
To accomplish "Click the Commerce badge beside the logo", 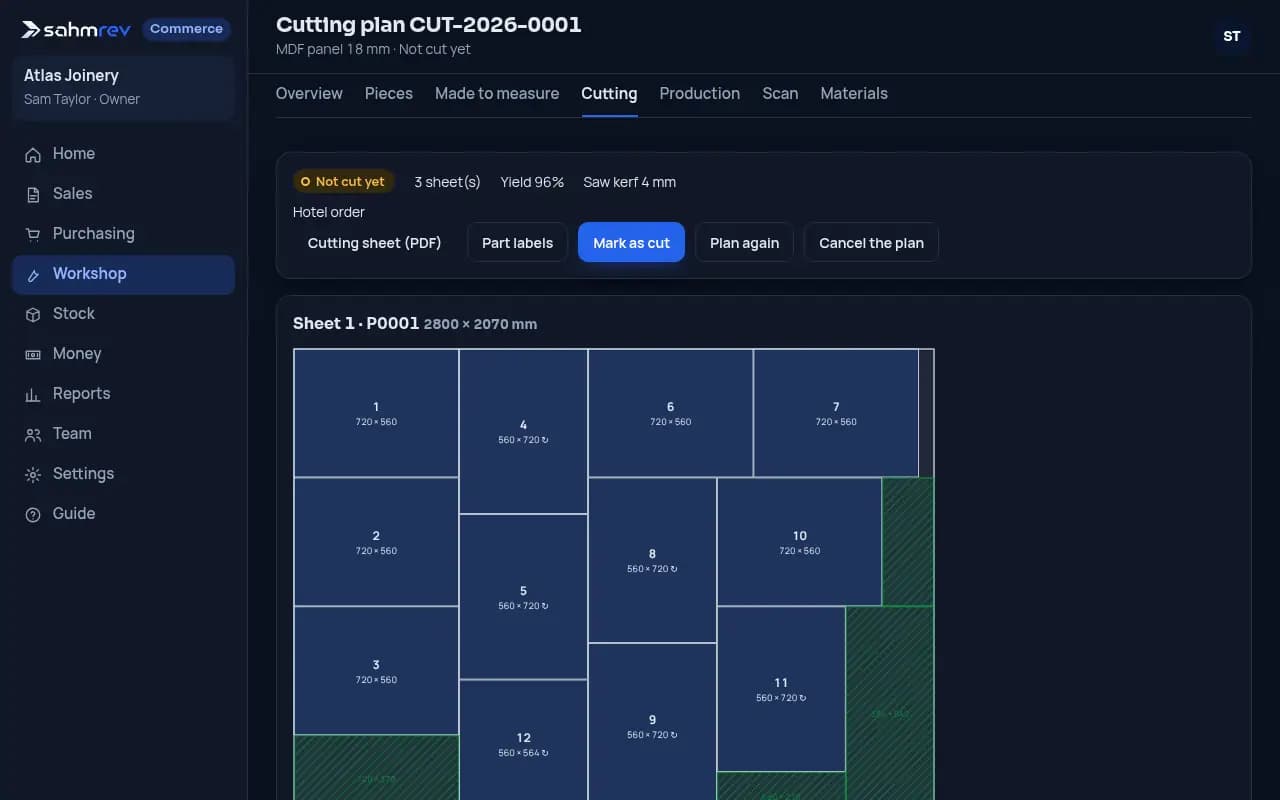I will 186,29.
